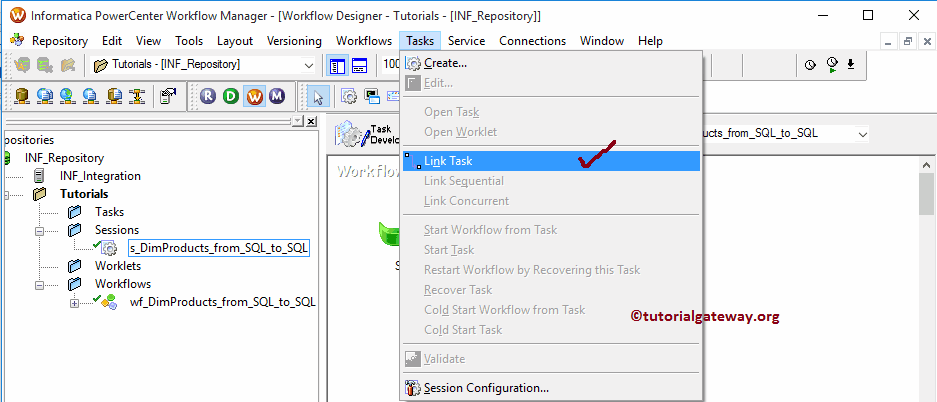Click the greyed folder toolbar icon
This screenshot has height=402, width=937.
[68, 65]
